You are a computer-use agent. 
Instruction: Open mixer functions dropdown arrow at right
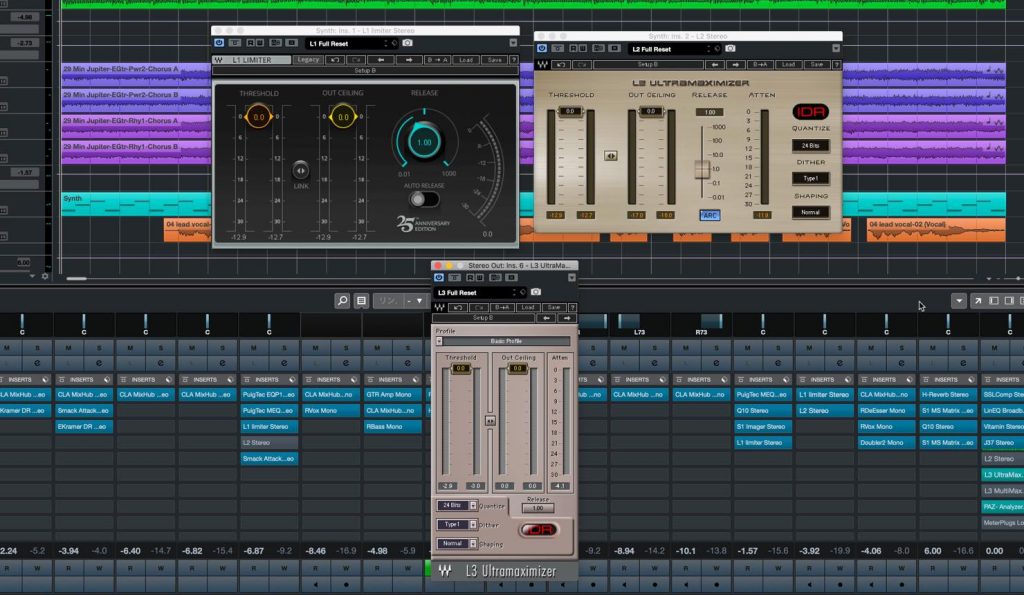point(959,300)
